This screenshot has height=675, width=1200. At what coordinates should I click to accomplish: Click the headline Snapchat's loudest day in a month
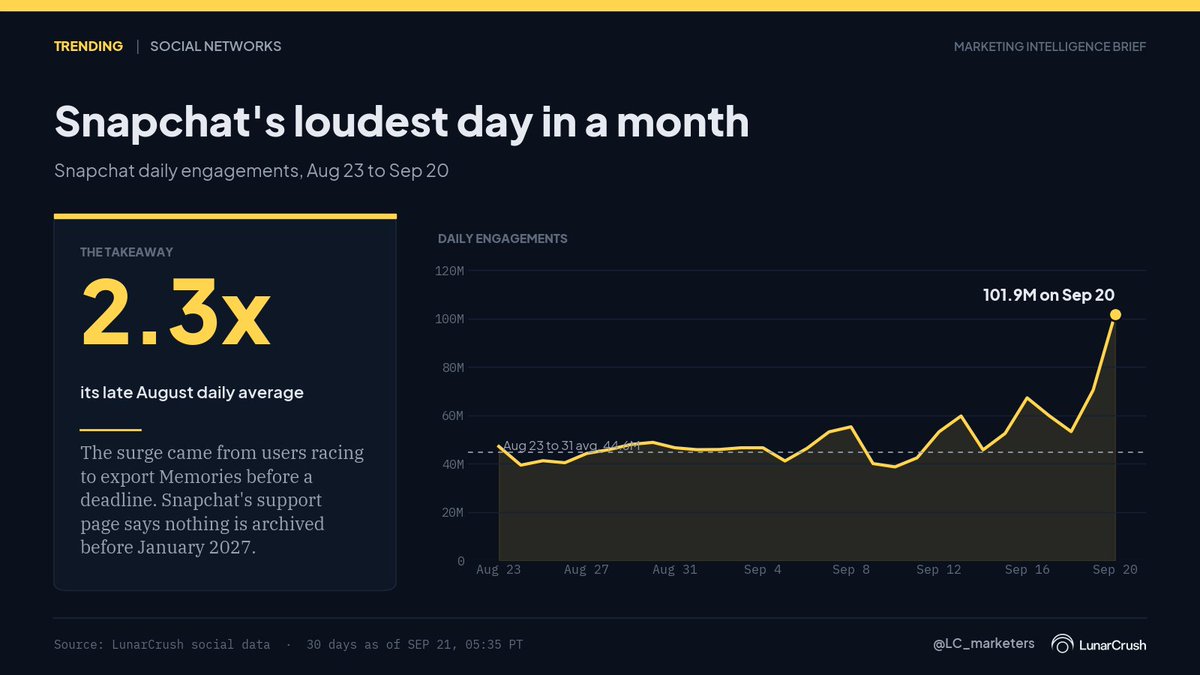pyautogui.click(x=401, y=123)
